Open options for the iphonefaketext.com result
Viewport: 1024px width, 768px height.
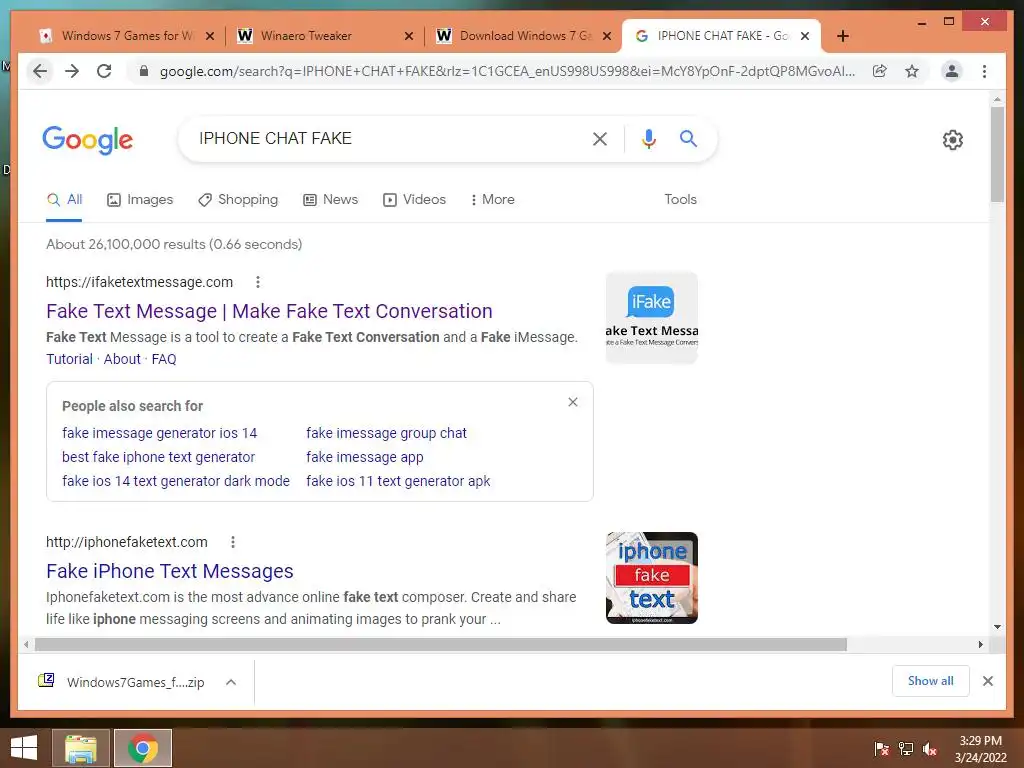[x=232, y=542]
